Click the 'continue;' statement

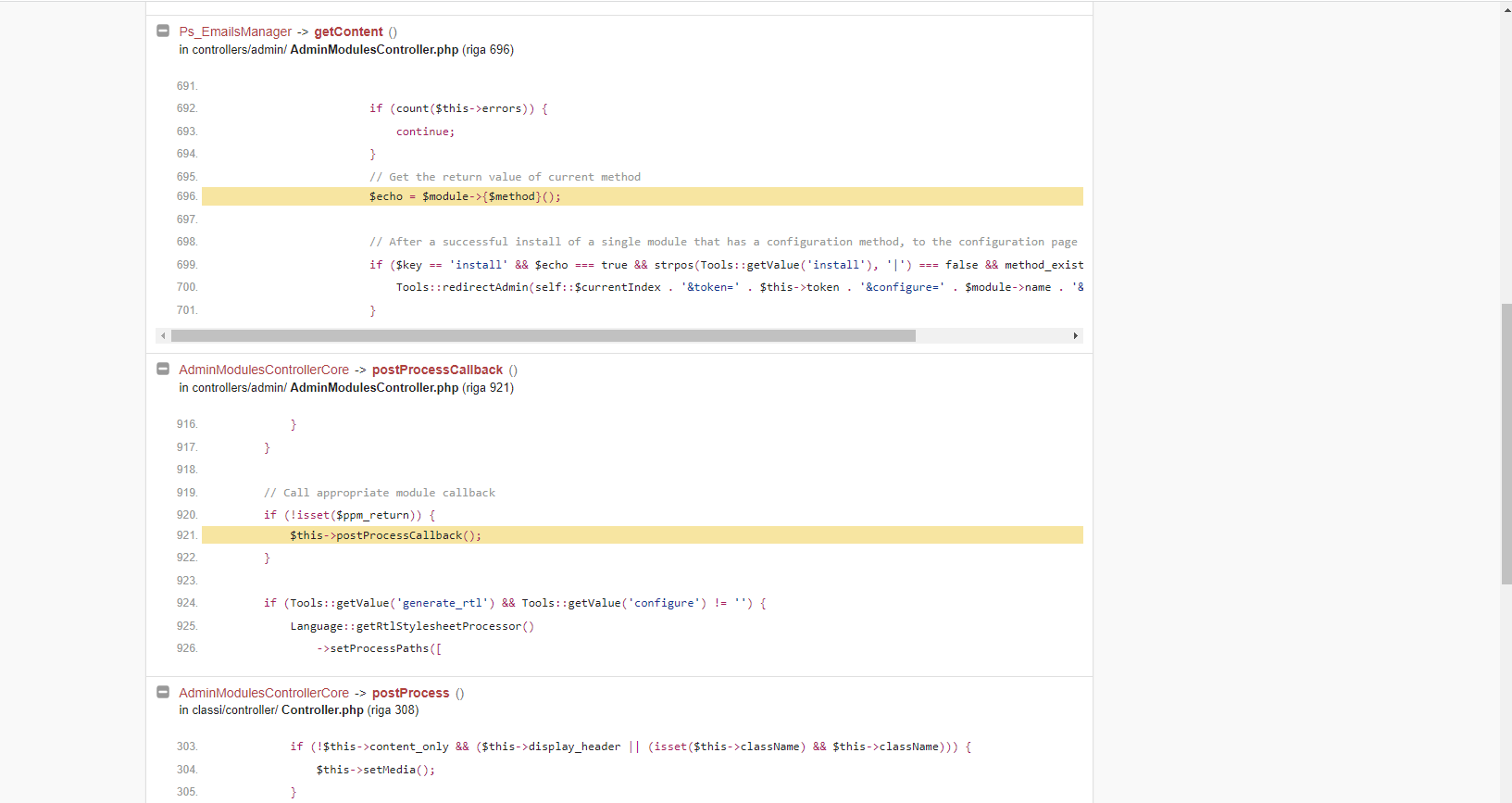[x=425, y=132]
